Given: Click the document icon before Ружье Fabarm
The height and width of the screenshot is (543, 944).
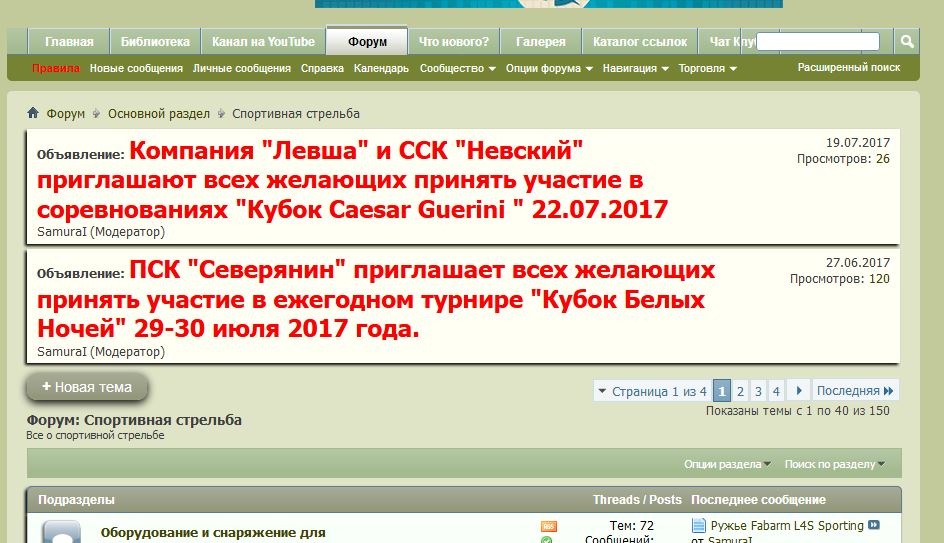Looking at the screenshot, I should pos(699,525).
